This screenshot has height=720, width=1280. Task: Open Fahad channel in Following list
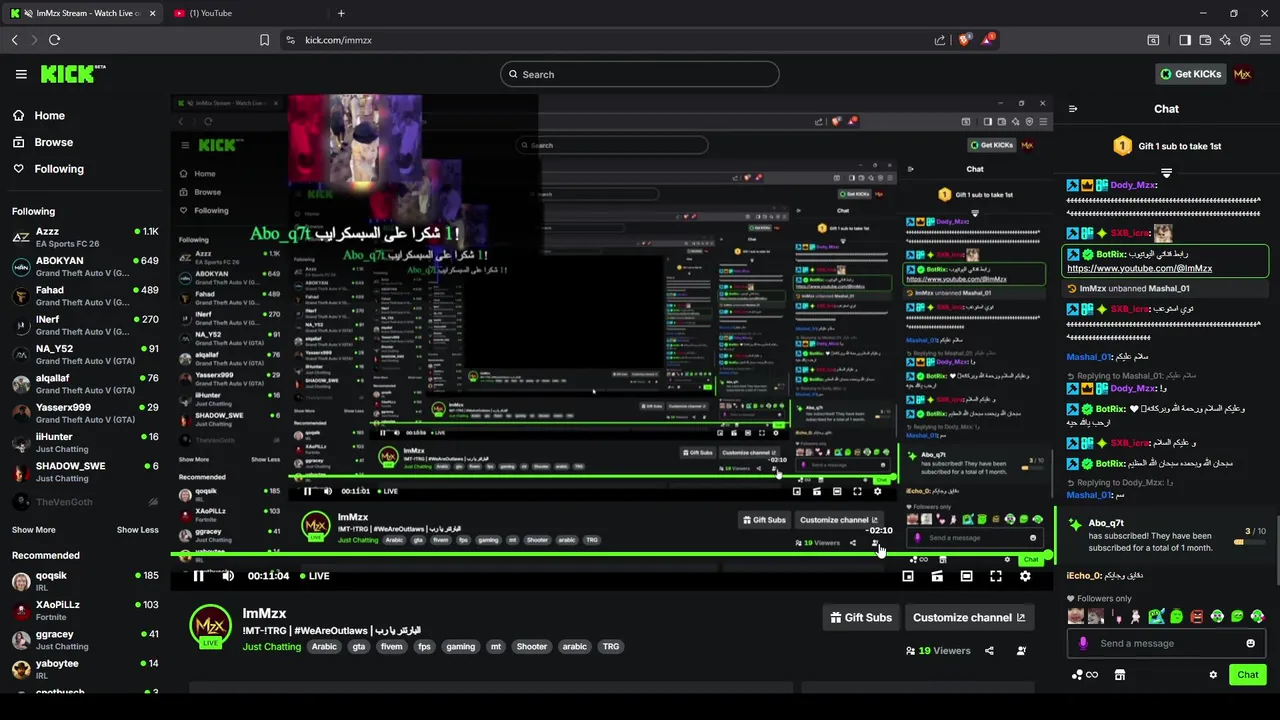(x=85, y=295)
